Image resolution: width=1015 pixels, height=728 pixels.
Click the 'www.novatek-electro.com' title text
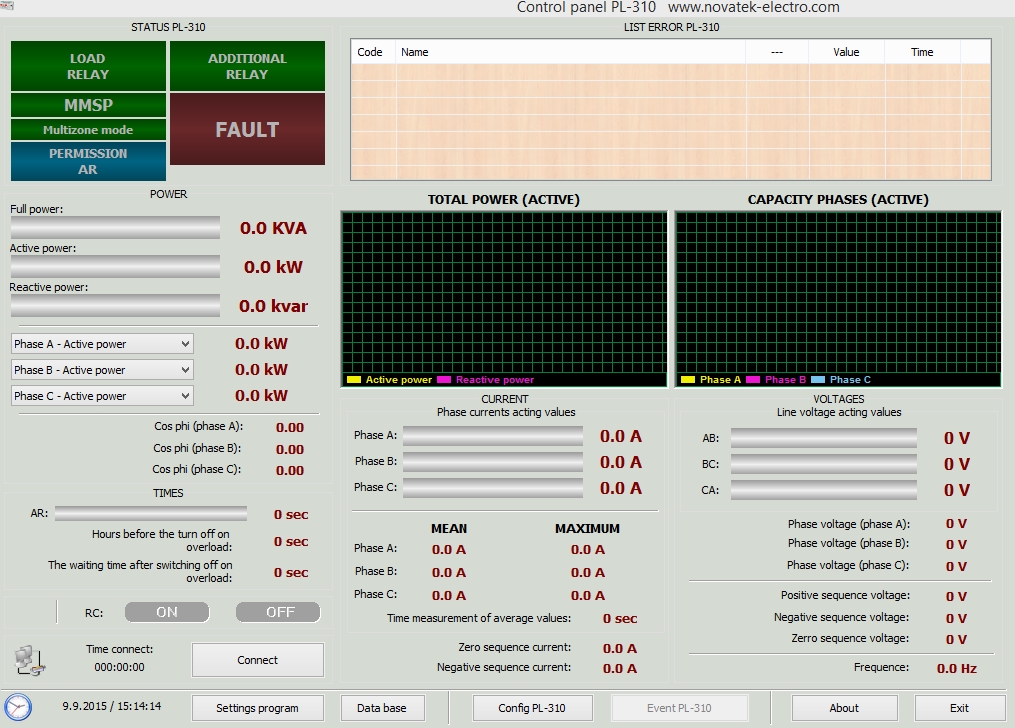pyautogui.click(x=753, y=7)
